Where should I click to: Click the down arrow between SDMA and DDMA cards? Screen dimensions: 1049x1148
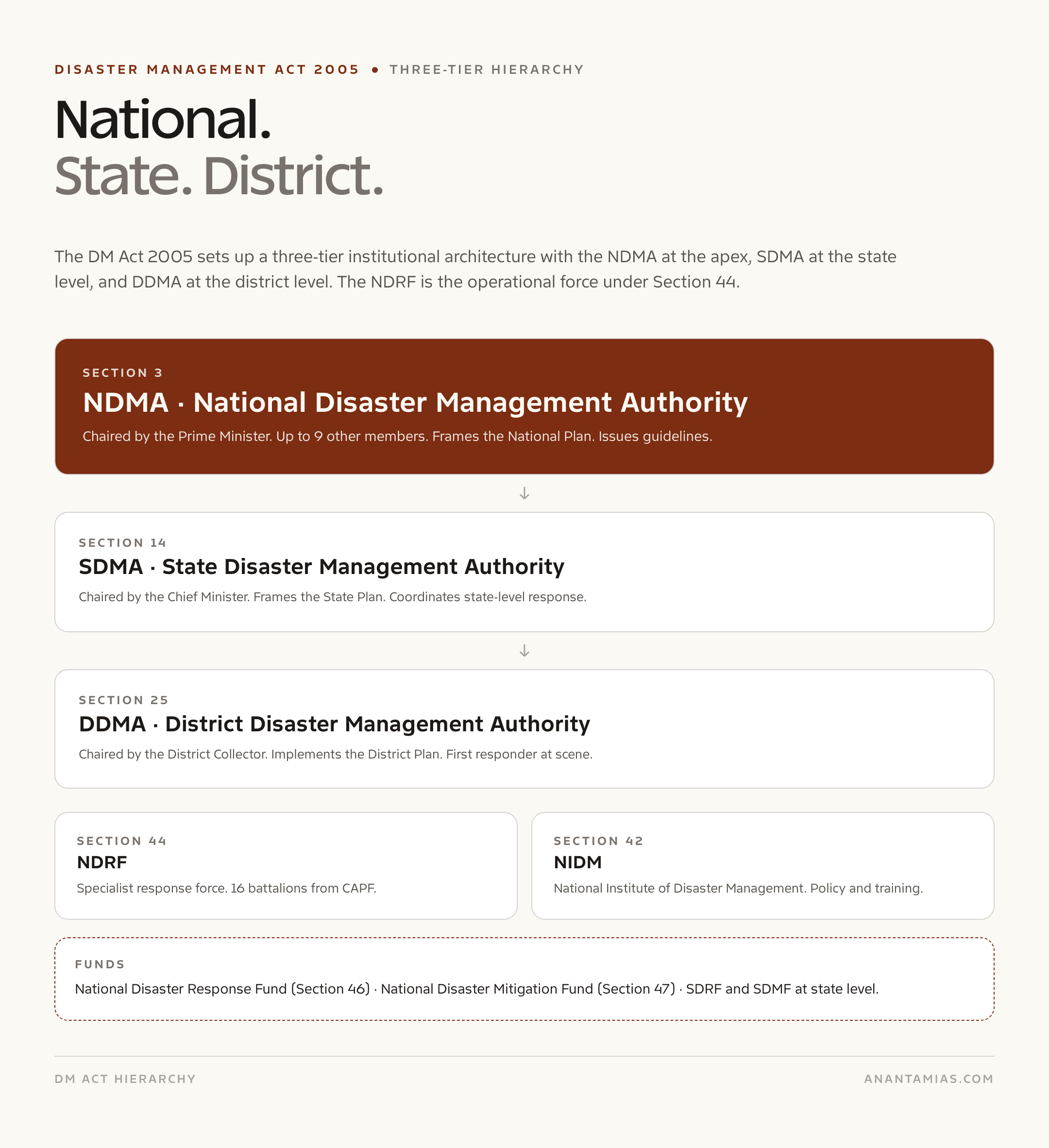coord(524,650)
